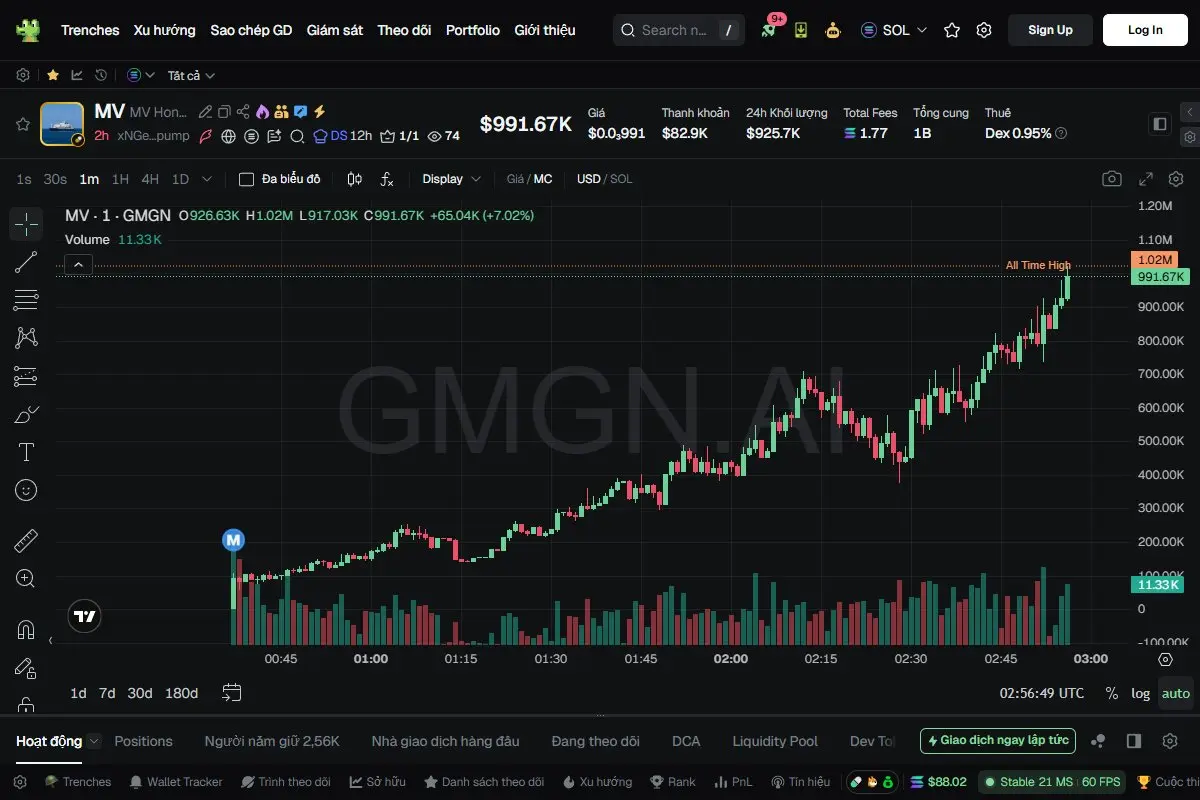Toggle the percent scale
This screenshot has height=800, width=1200.
tap(1112, 693)
